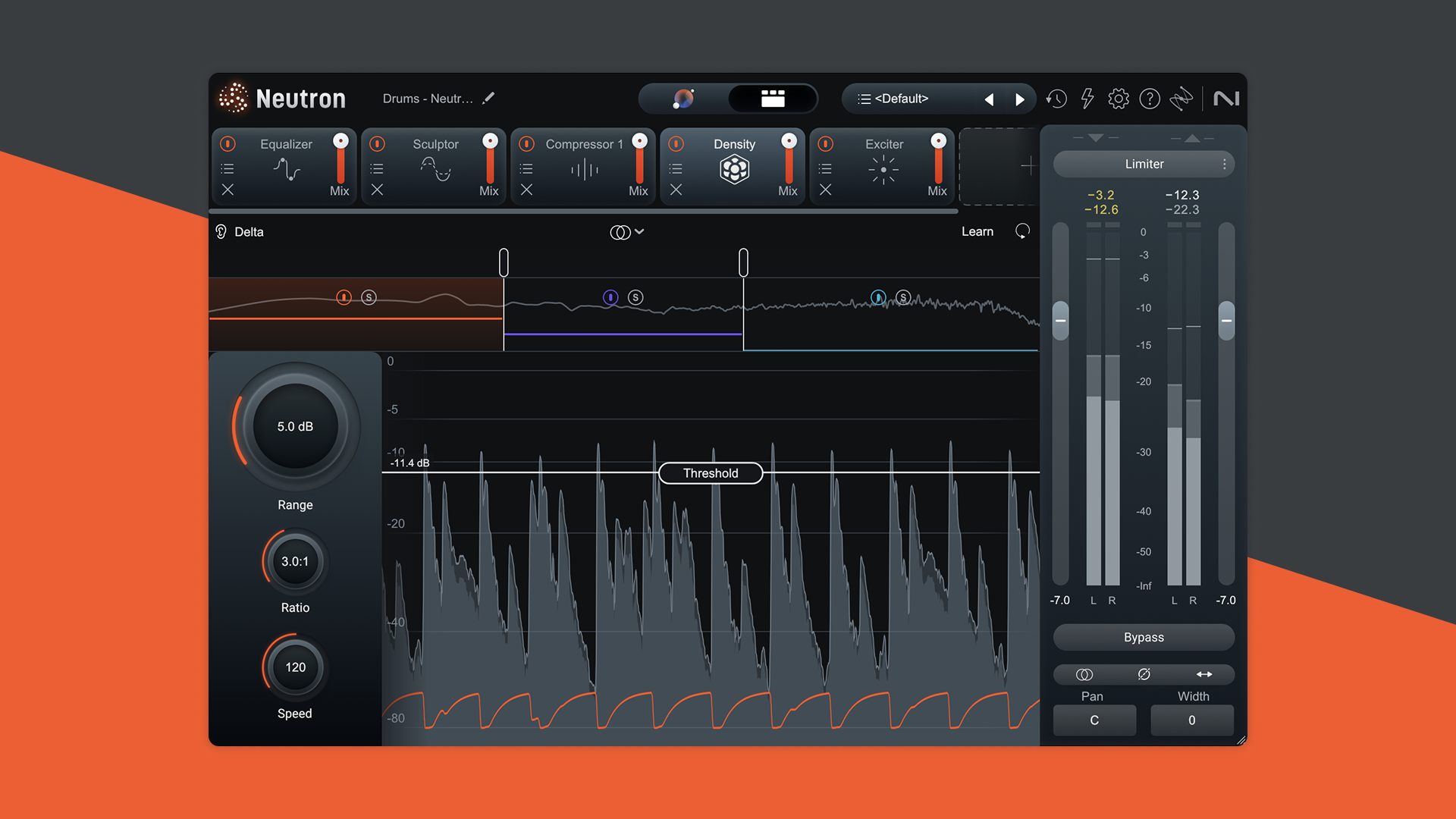Remove the Equalizer module with X

click(x=227, y=190)
